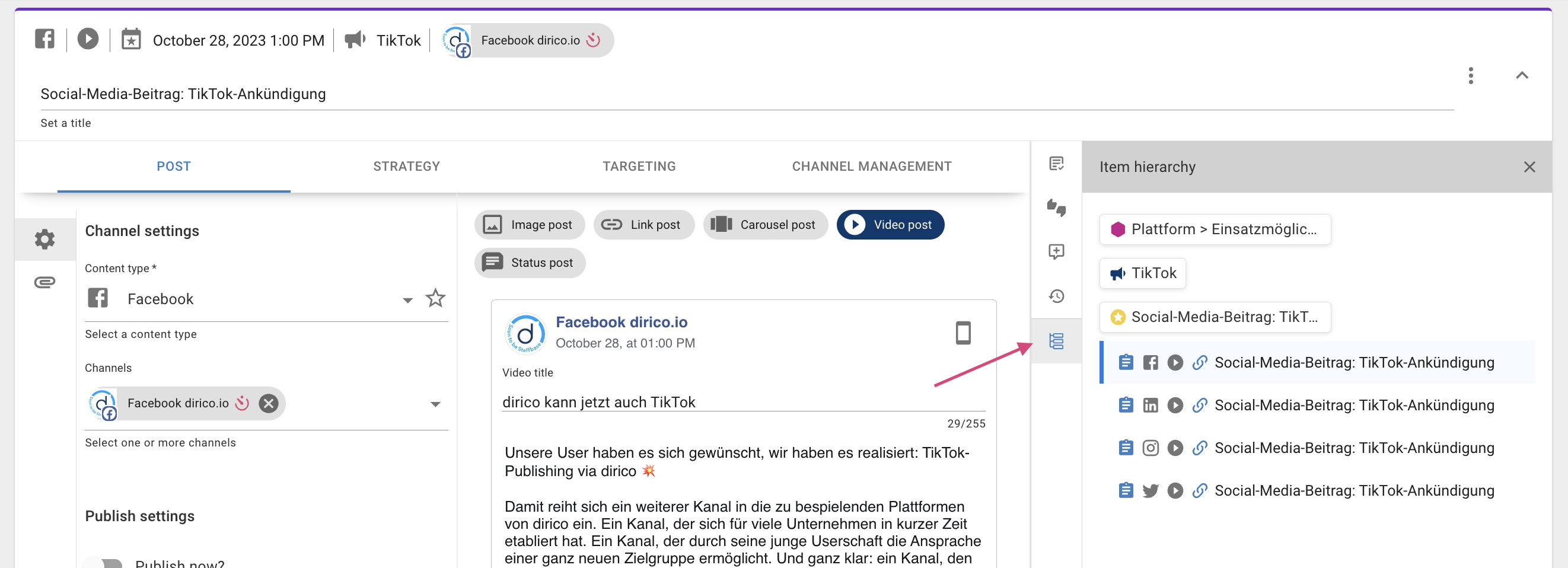1568x568 pixels.
Task: Open channel settings via the gear icon
Action: 44,240
